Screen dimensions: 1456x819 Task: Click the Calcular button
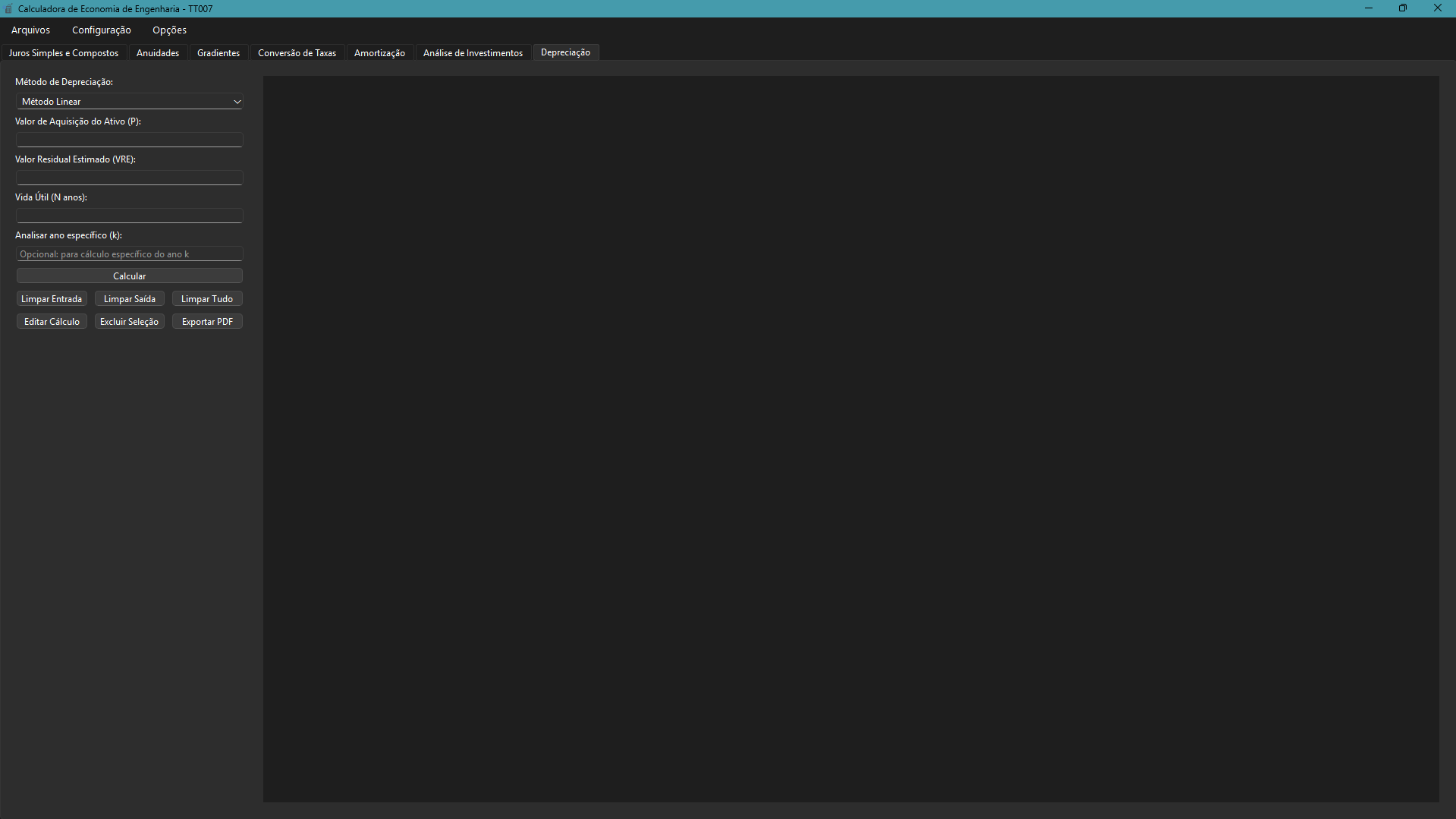(x=130, y=276)
